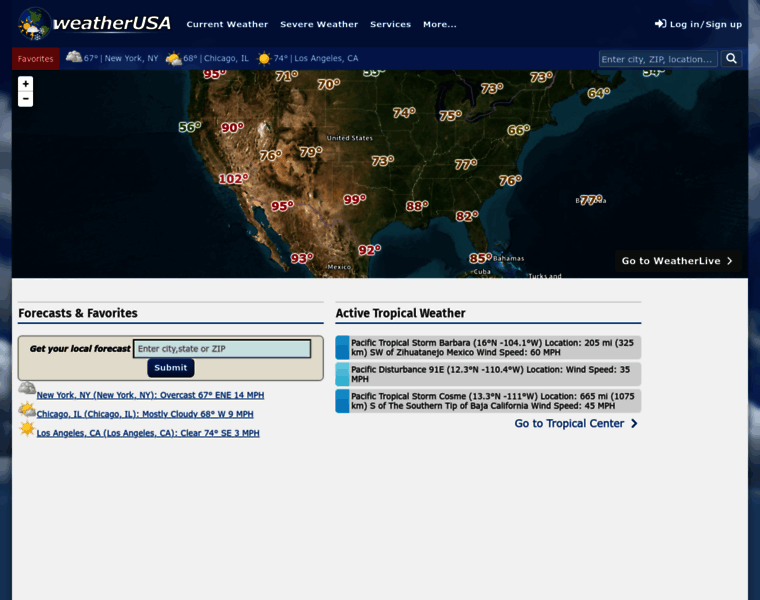Image resolution: width=760 pixels, height=600 pixels.
Task: Click the 99° temperature marker on map
Action: pyautogui.click(x=354, y=199)
